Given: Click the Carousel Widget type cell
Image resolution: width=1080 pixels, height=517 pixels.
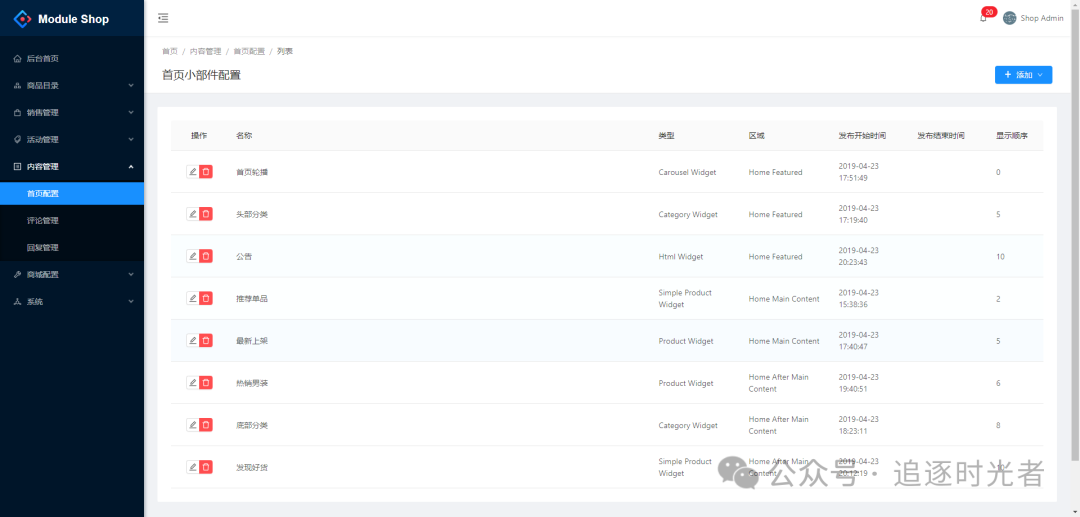Looking at the screenshot, I should click(687, 172).
